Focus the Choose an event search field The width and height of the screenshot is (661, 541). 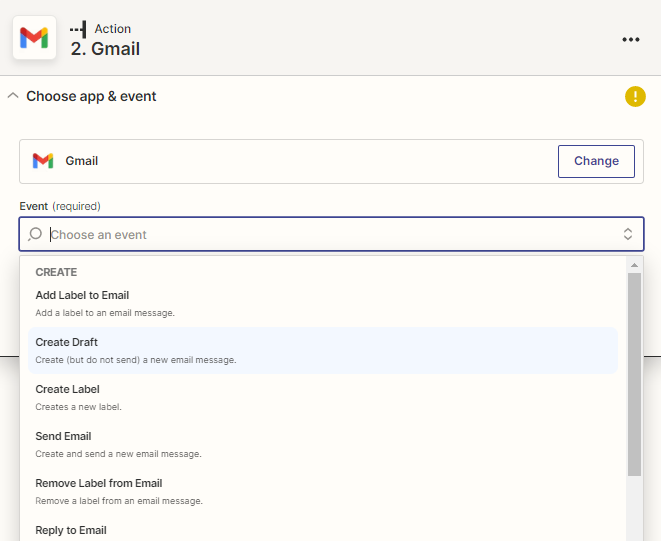point(331,234)
